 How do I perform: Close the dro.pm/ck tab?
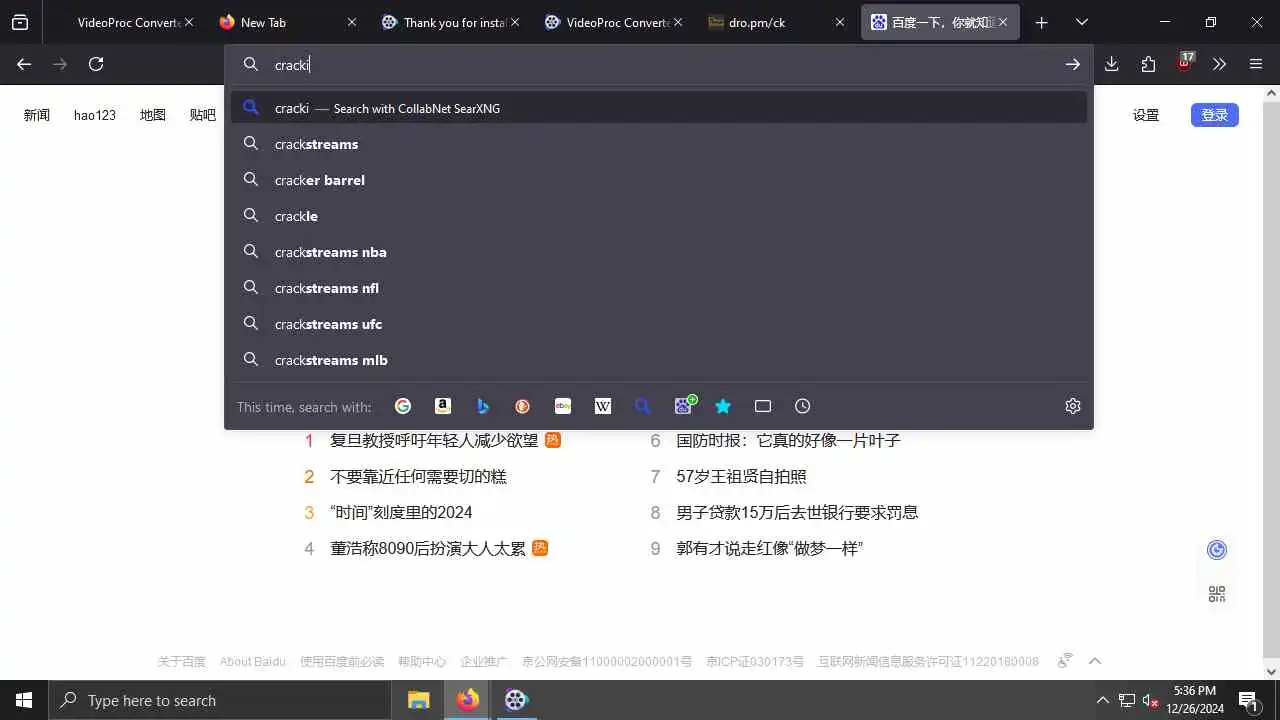[840, 22]
